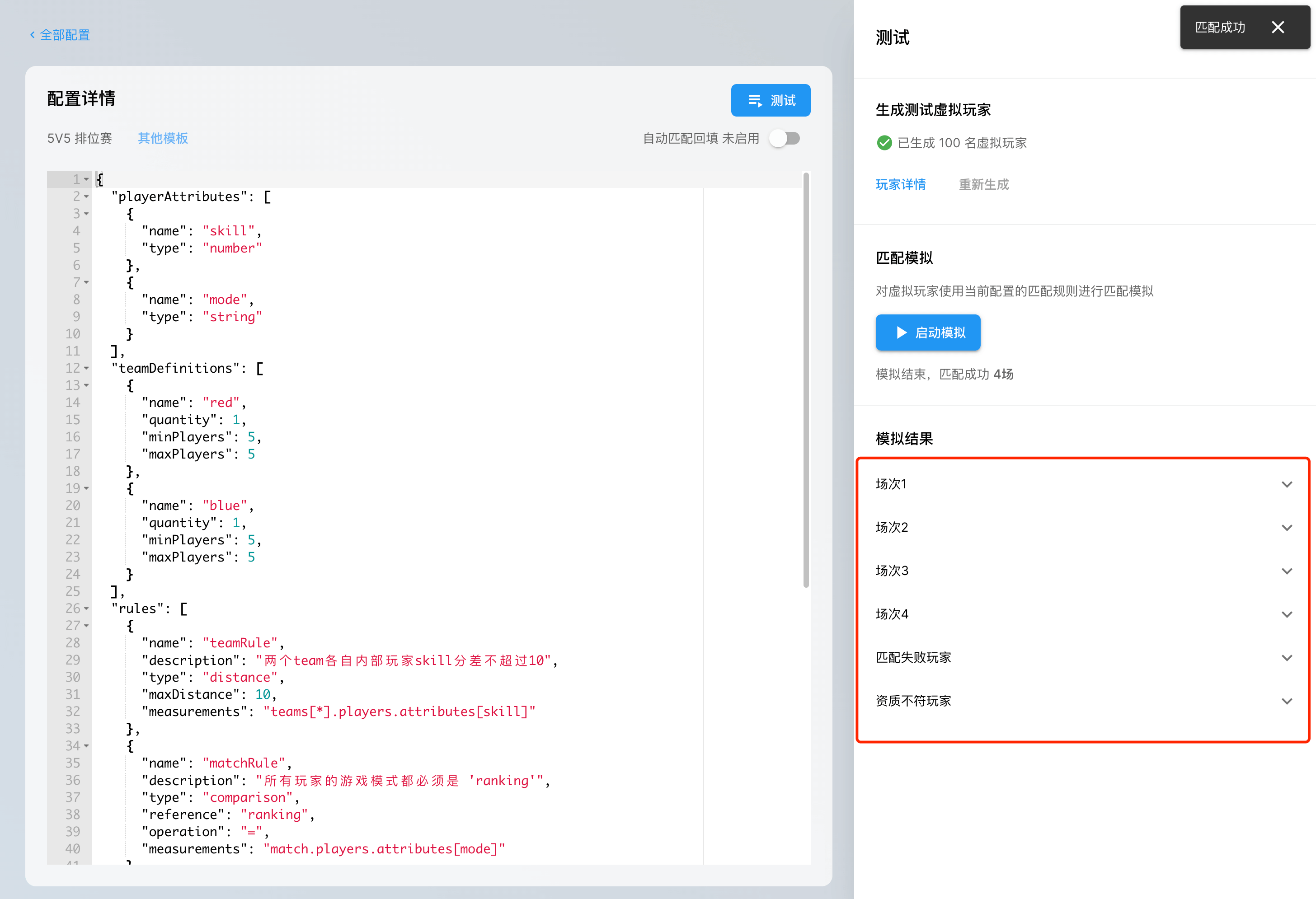Click the back chevron beside 全部配置
This screenshot has height=899, width=1316.
pyautogui.click(x=32, y=35)
